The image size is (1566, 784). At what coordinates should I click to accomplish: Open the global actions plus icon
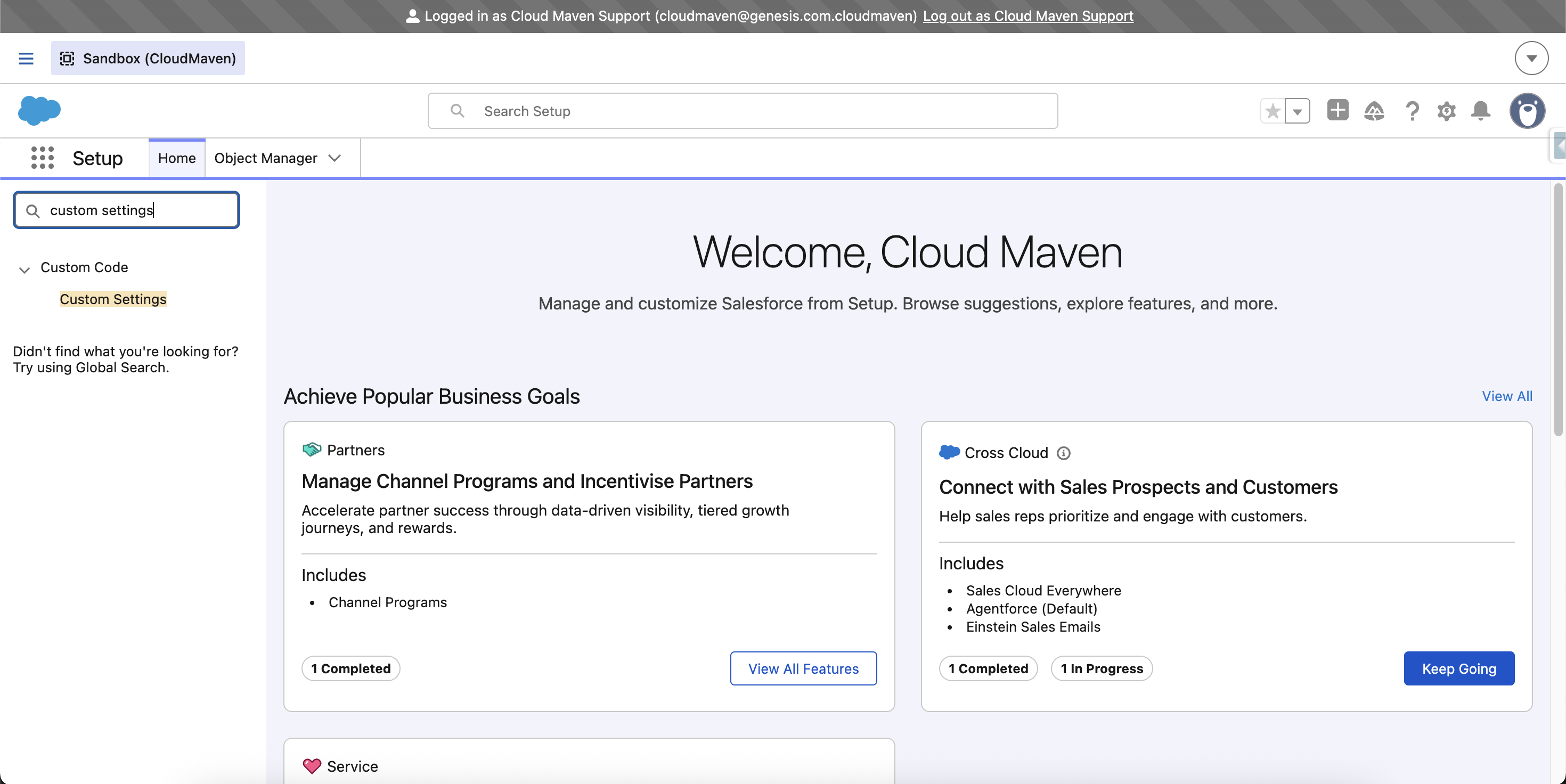(1337, 110)
